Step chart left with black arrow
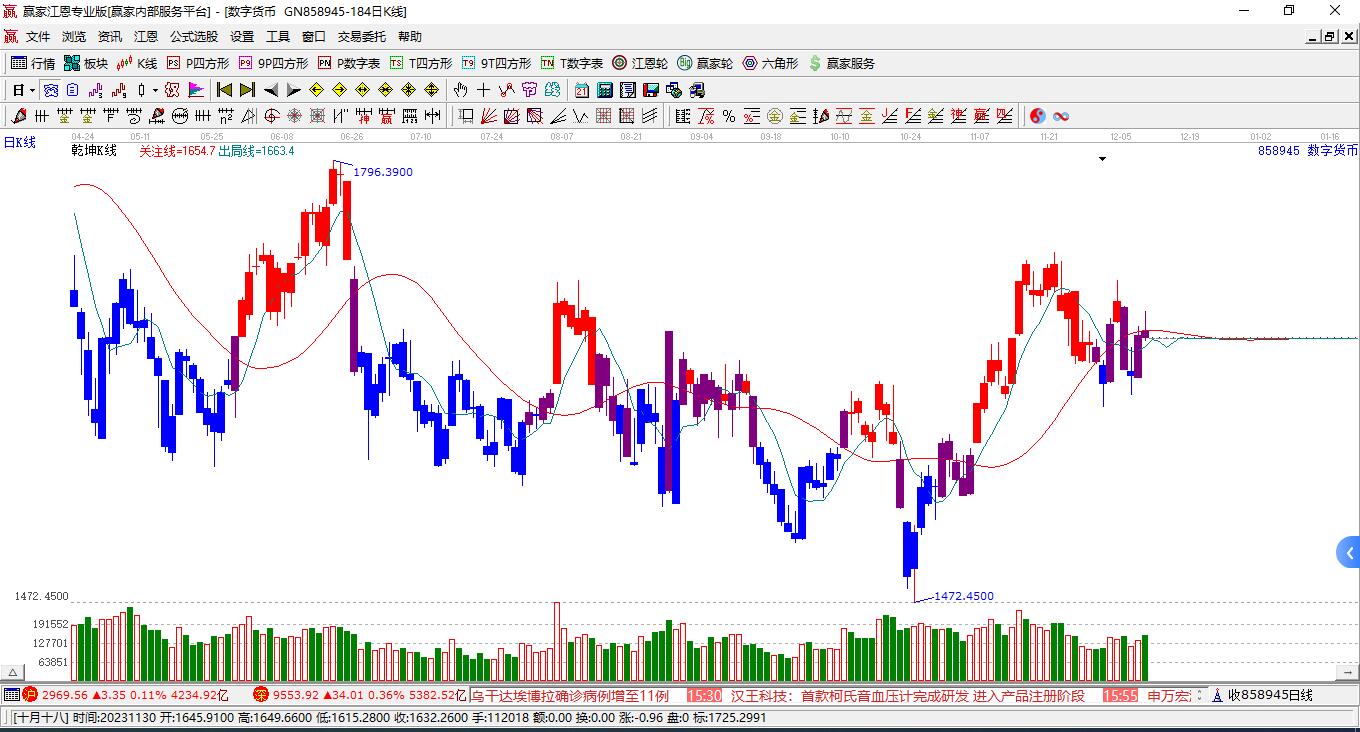This screenshot has height=732, width=1360. point(270,90)
